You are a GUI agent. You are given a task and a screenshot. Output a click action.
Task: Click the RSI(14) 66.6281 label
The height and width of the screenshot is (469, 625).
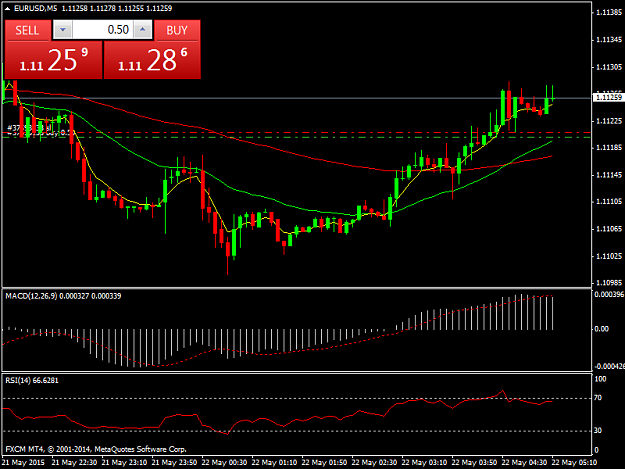click(x=32, y=381)
